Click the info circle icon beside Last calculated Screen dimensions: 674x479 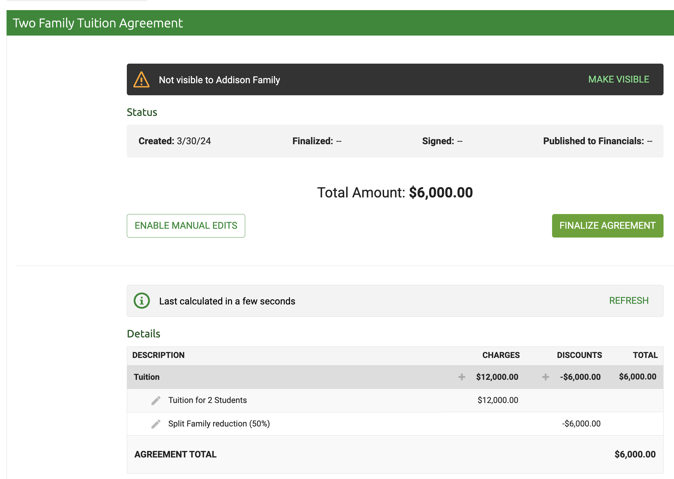[142, 301]
